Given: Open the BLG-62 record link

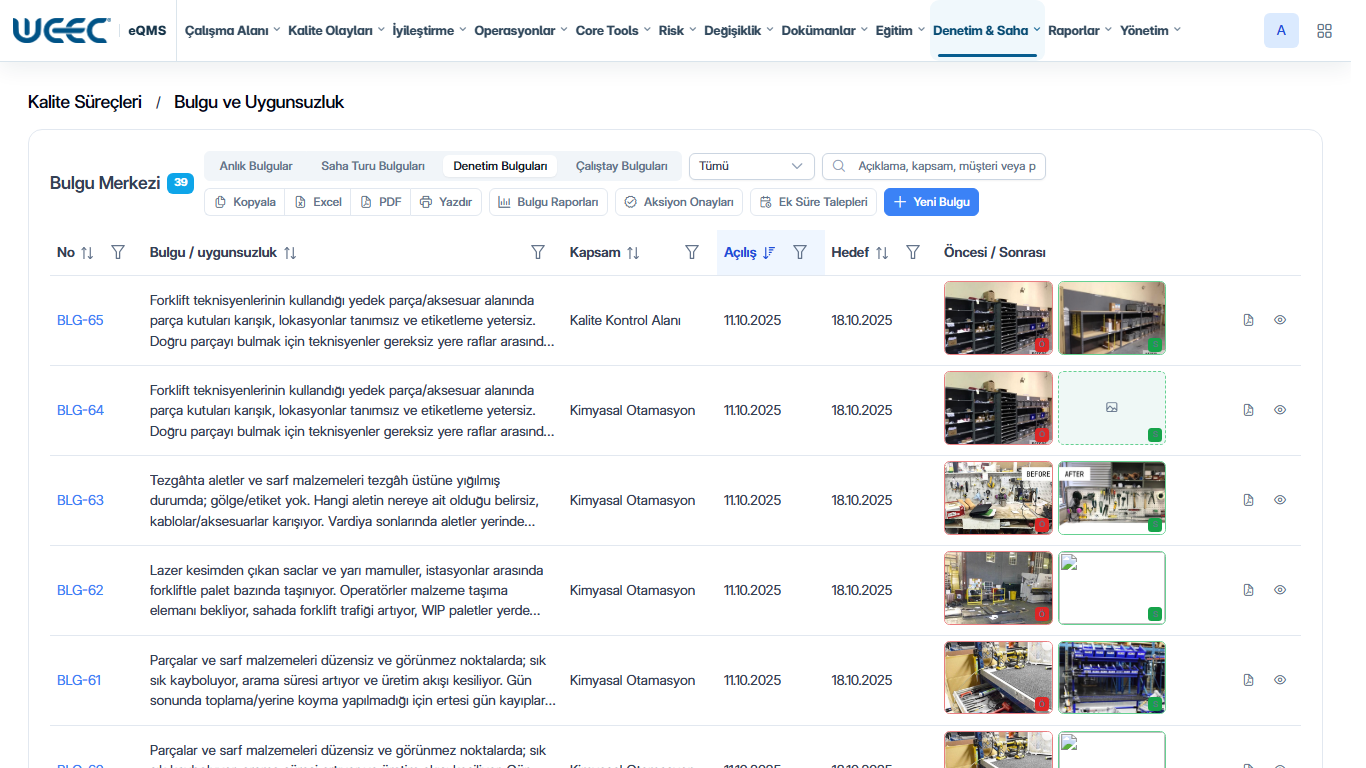Looking at the screenshot, I should [x=80, y=590].
